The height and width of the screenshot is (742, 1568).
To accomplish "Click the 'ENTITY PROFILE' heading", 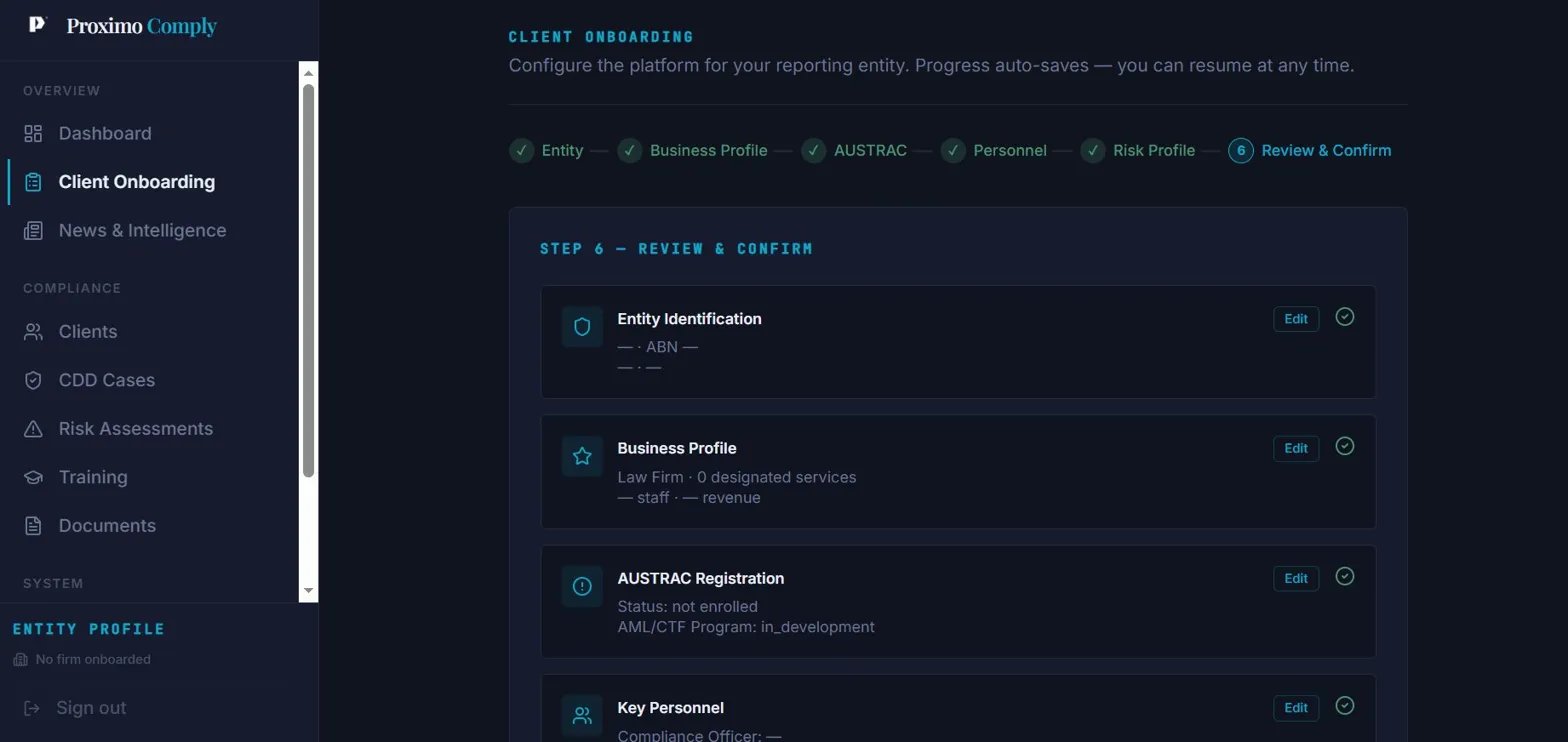I will click(89, 629).
